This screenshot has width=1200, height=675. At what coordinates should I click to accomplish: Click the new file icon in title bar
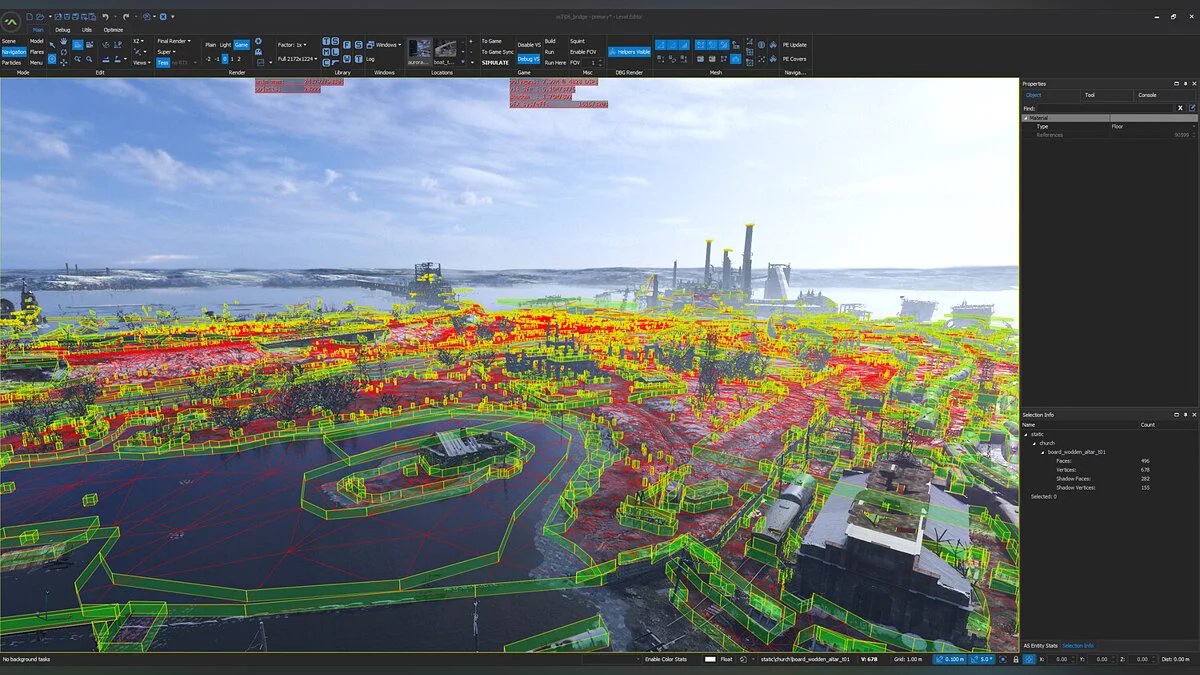[x=30, y=16]
